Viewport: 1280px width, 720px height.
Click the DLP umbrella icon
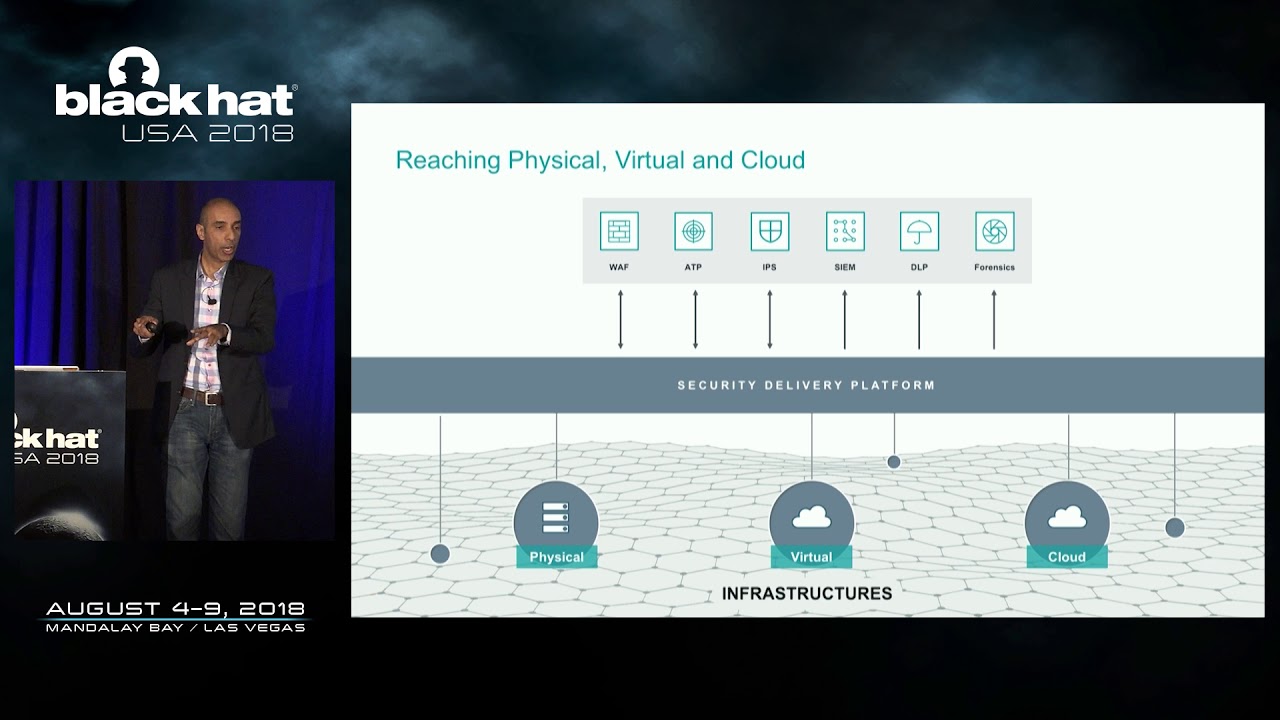pos(919,231)
